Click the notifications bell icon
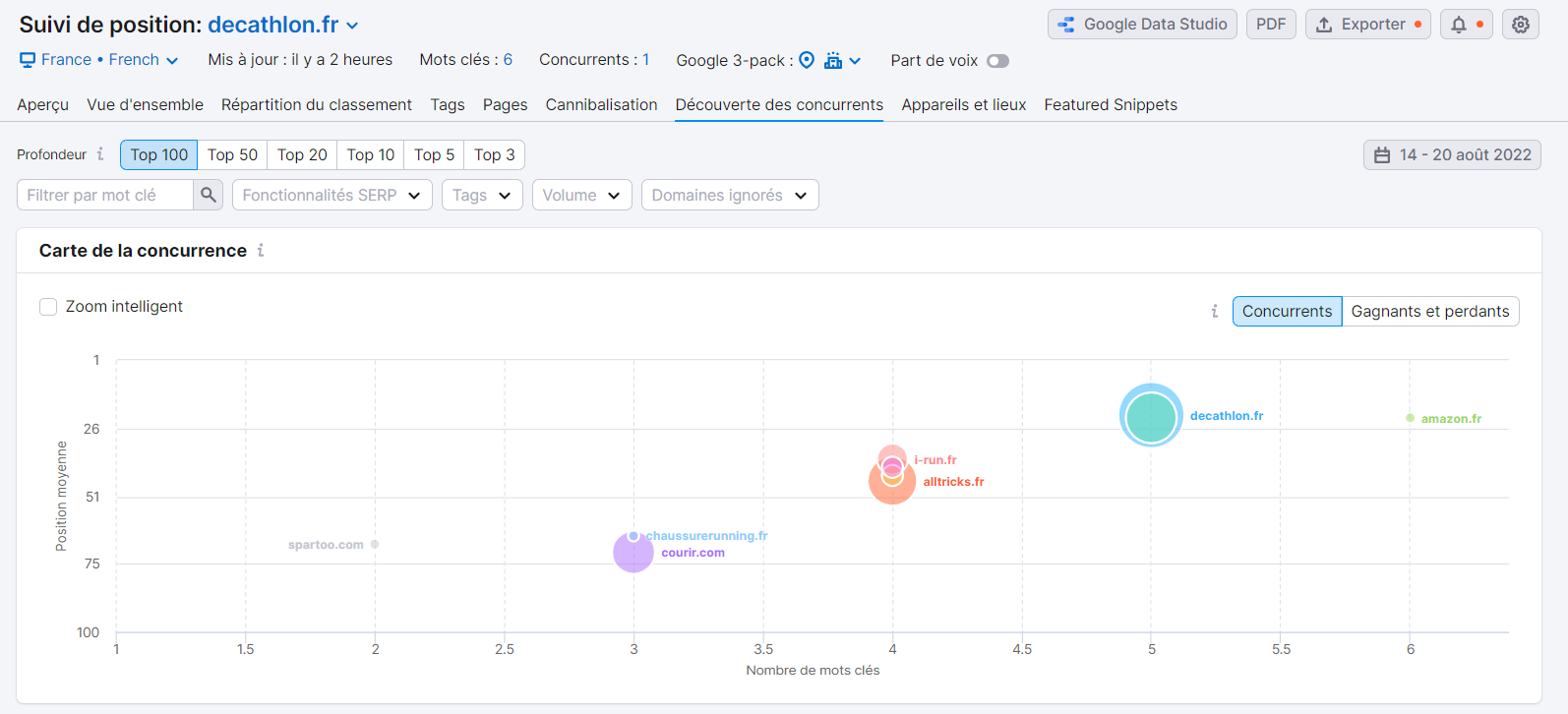 click(x=1459, y=25)
